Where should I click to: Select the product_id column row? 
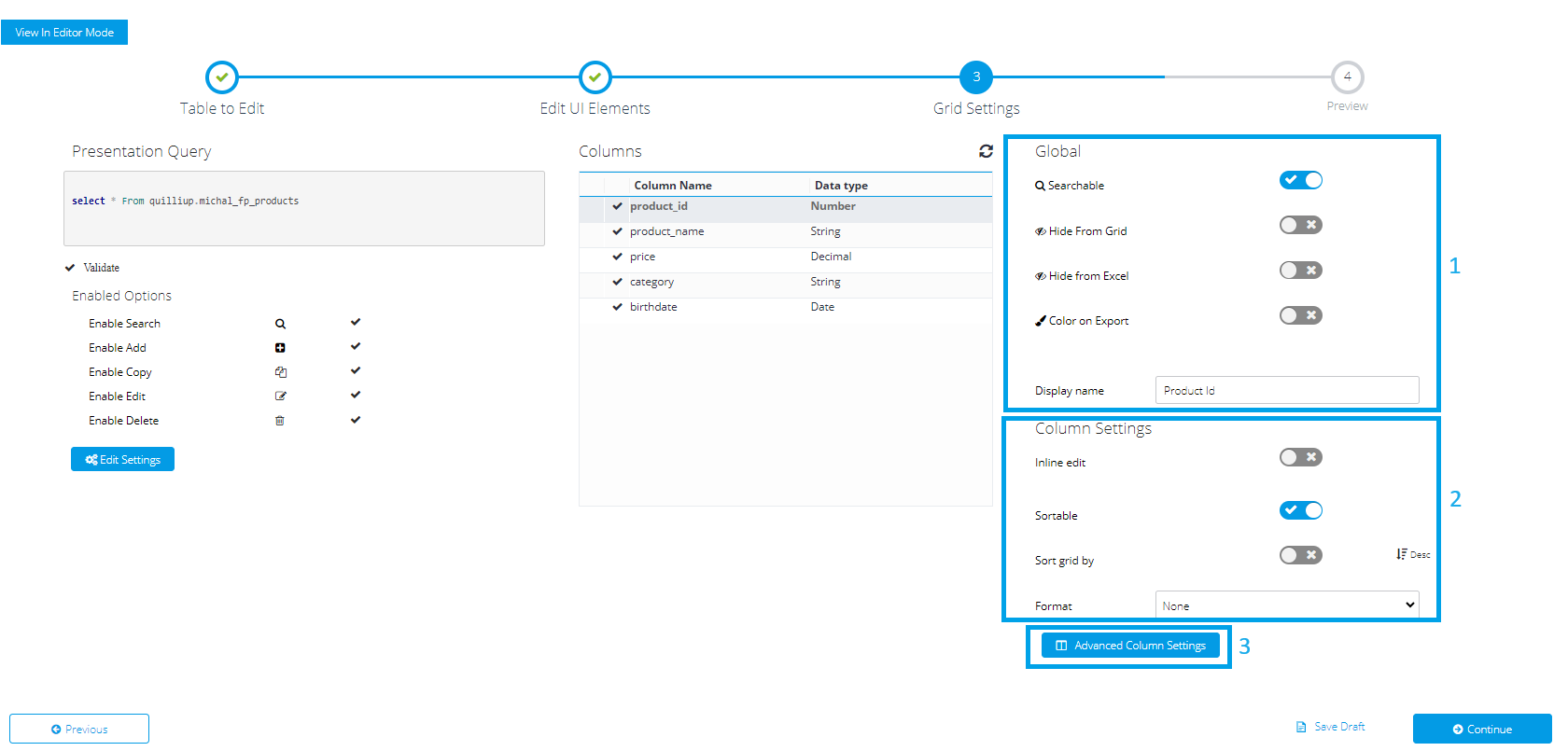point(785,207)
